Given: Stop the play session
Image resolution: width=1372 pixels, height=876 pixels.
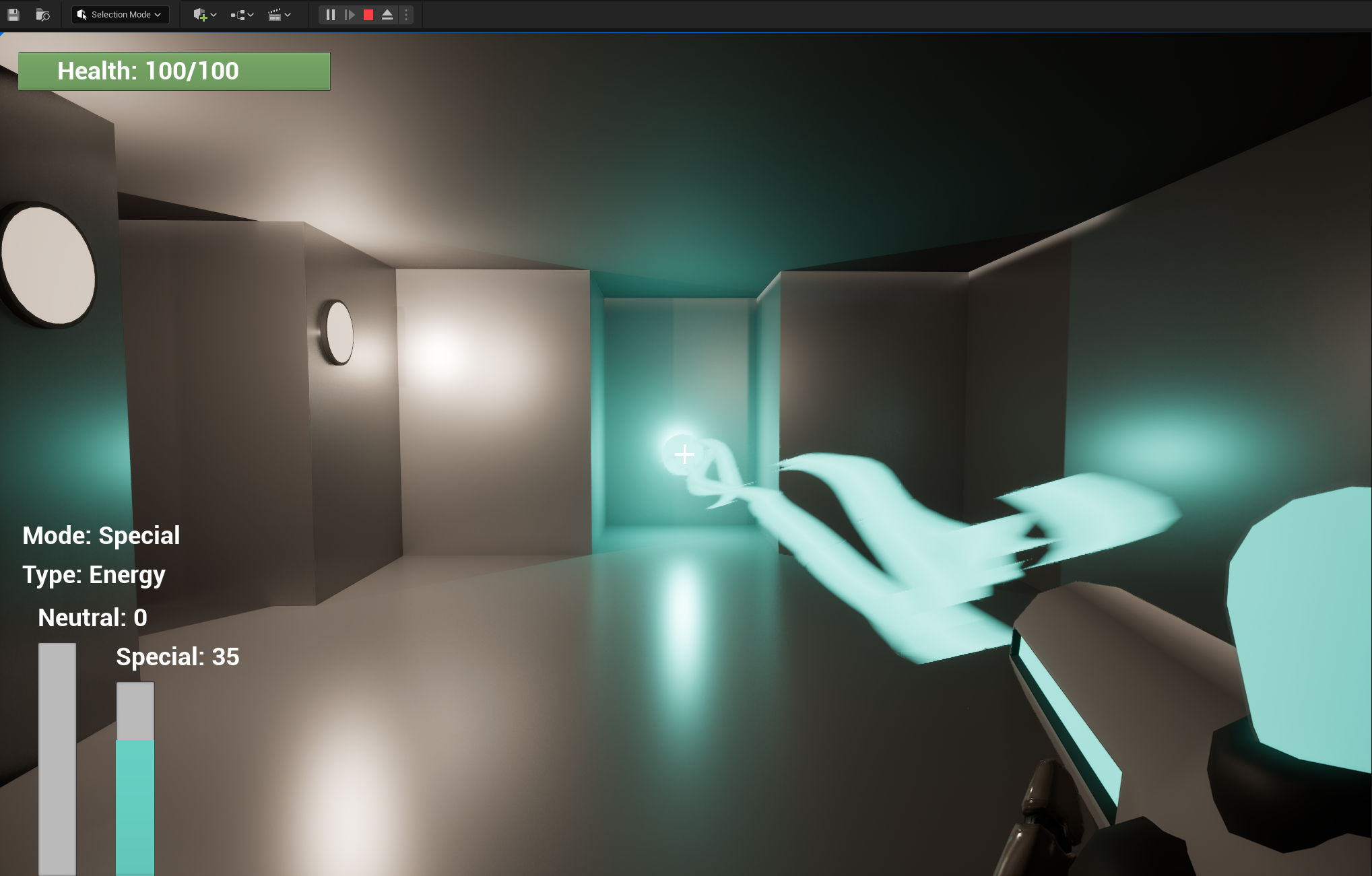Looking at the screenshot, I should coord(368,14).
